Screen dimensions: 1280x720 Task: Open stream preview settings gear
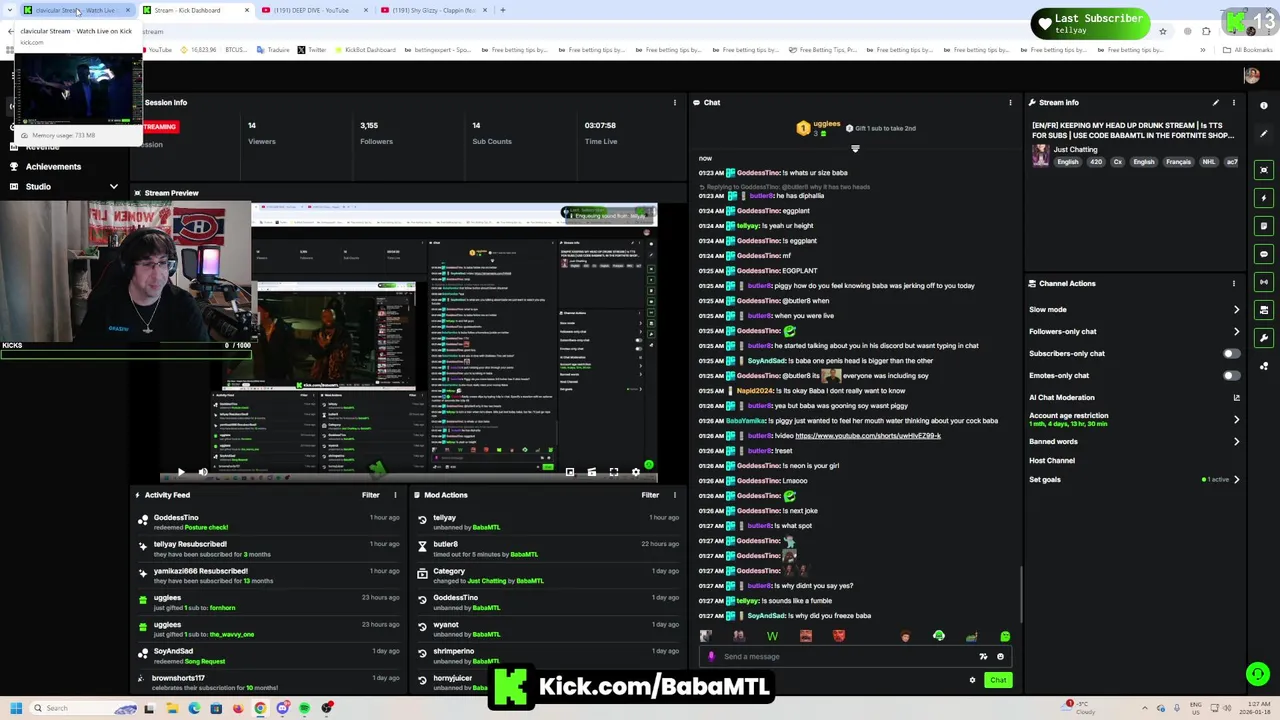coord(636,472)
